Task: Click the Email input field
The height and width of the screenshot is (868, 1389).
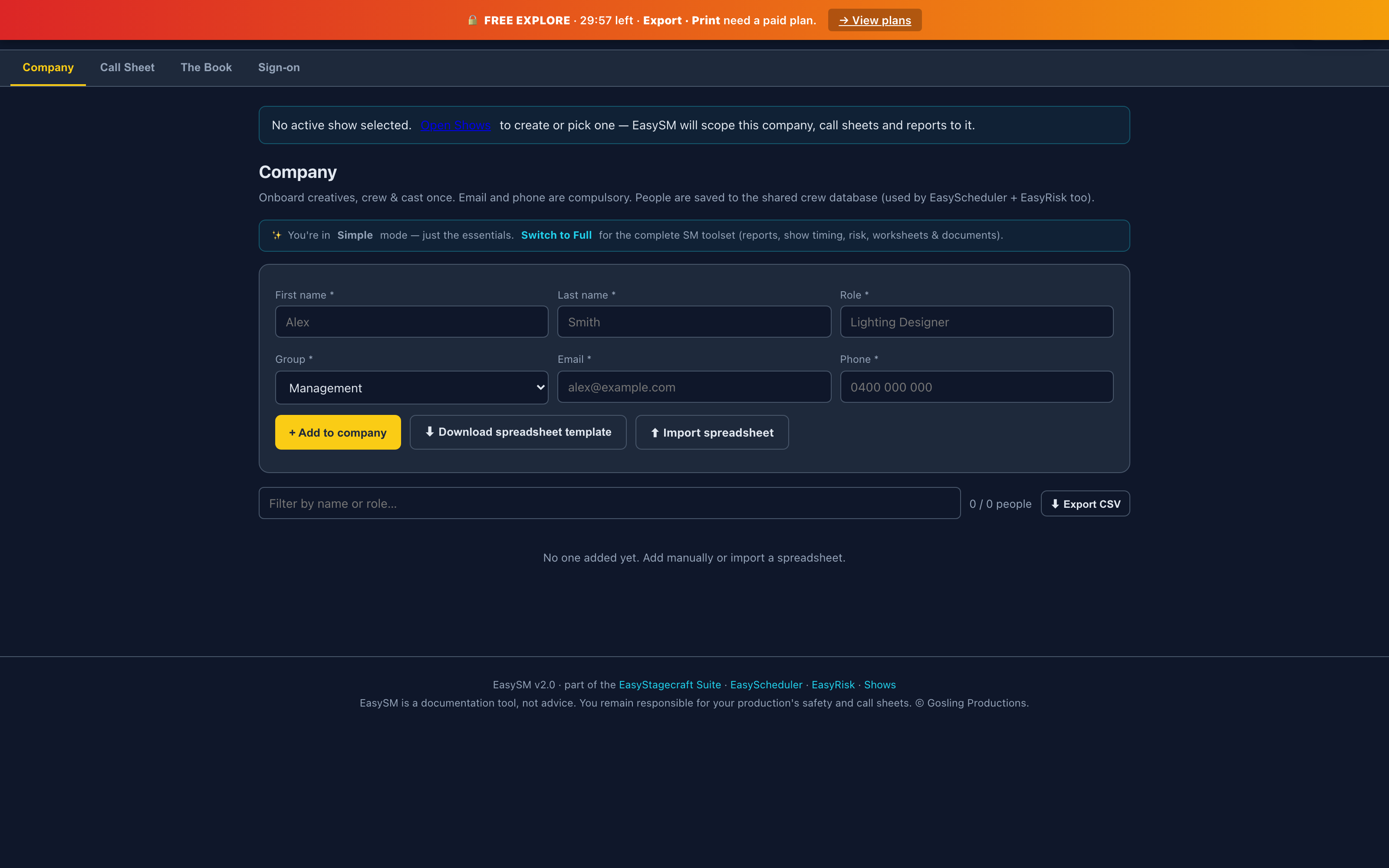Action: pos(694,387)
